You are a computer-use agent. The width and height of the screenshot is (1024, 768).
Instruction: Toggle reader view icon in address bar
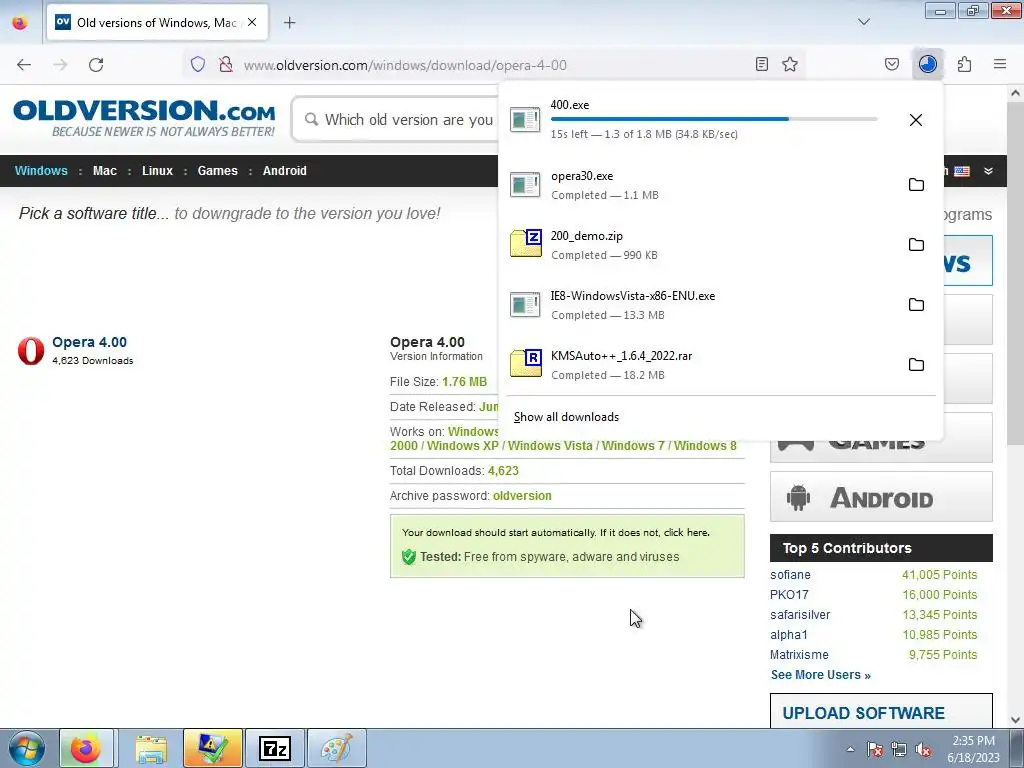click(x=761, y=64)
